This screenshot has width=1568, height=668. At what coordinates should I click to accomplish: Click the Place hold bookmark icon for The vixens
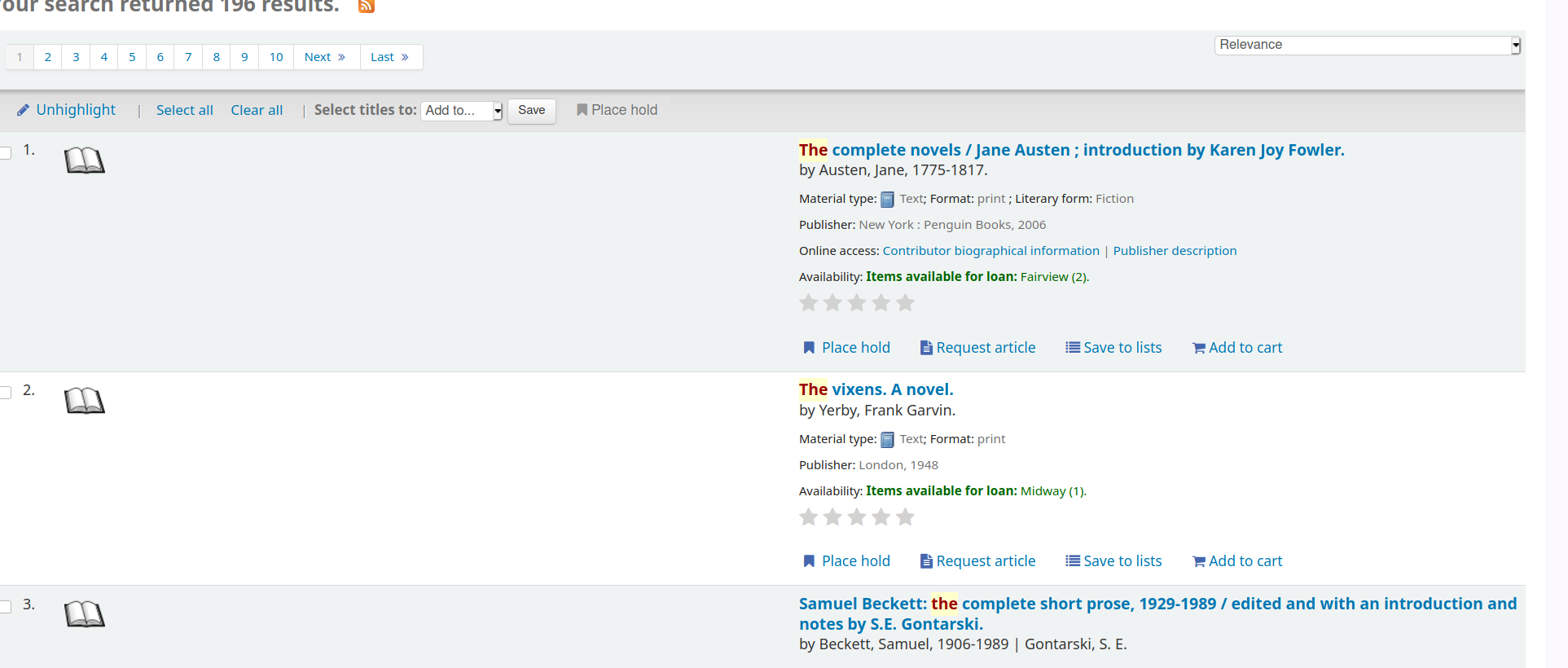click(x=809, y=561)
